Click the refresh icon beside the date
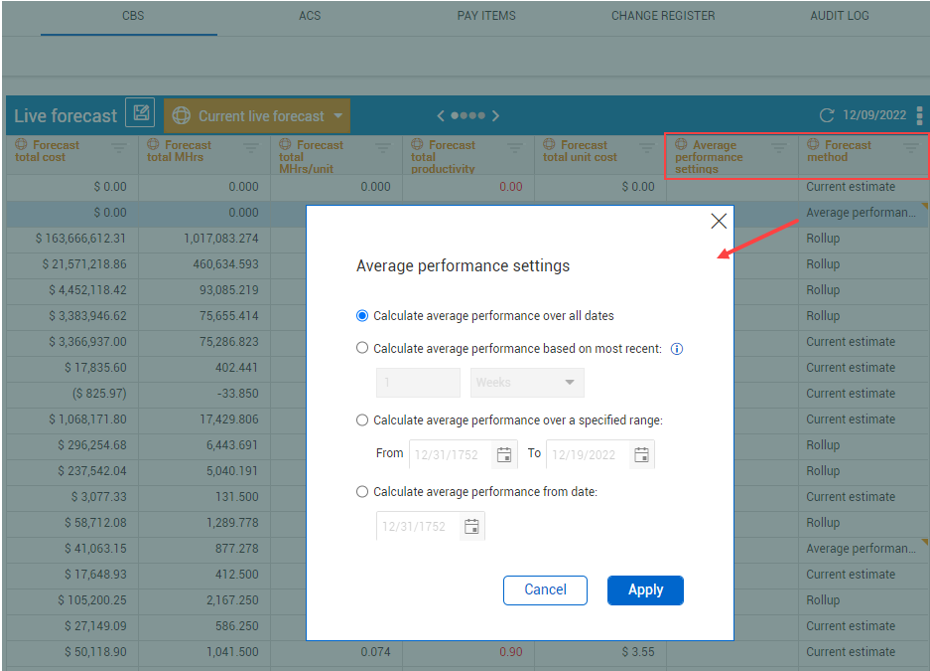Image resolution: width=930 pixels, height=671 pixels. coord(826,116)
